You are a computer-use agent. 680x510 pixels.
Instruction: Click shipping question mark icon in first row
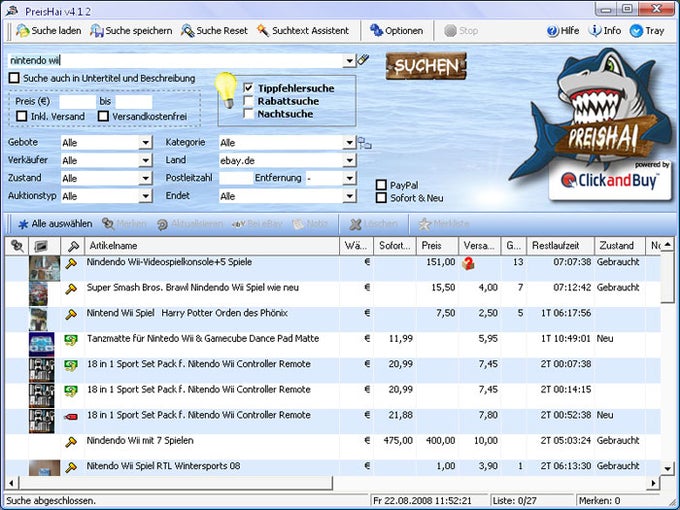(468, 263)
